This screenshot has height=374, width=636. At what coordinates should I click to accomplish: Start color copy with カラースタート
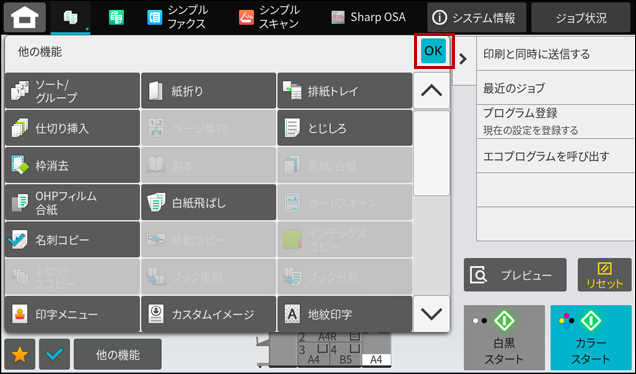pyautogui.click(x=591, y=337)
